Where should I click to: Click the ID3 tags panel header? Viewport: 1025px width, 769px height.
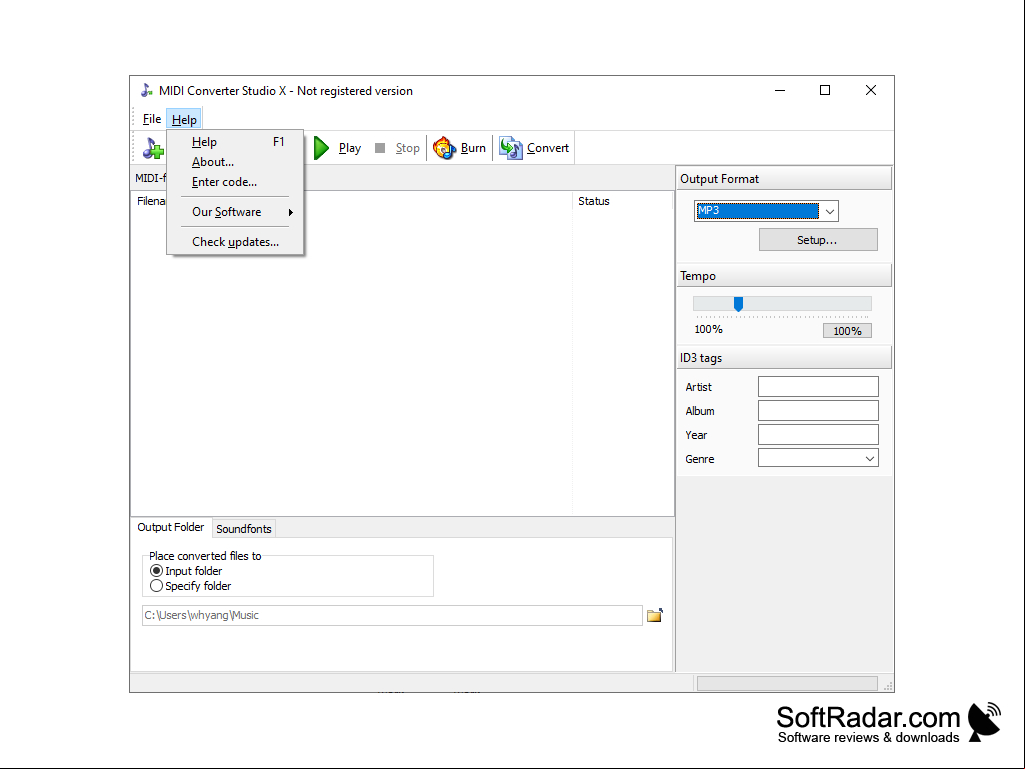(784, 358)
